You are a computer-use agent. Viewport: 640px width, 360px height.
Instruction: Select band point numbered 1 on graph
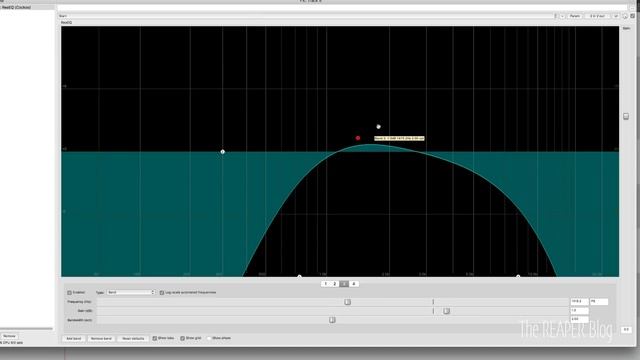[222, 152]
